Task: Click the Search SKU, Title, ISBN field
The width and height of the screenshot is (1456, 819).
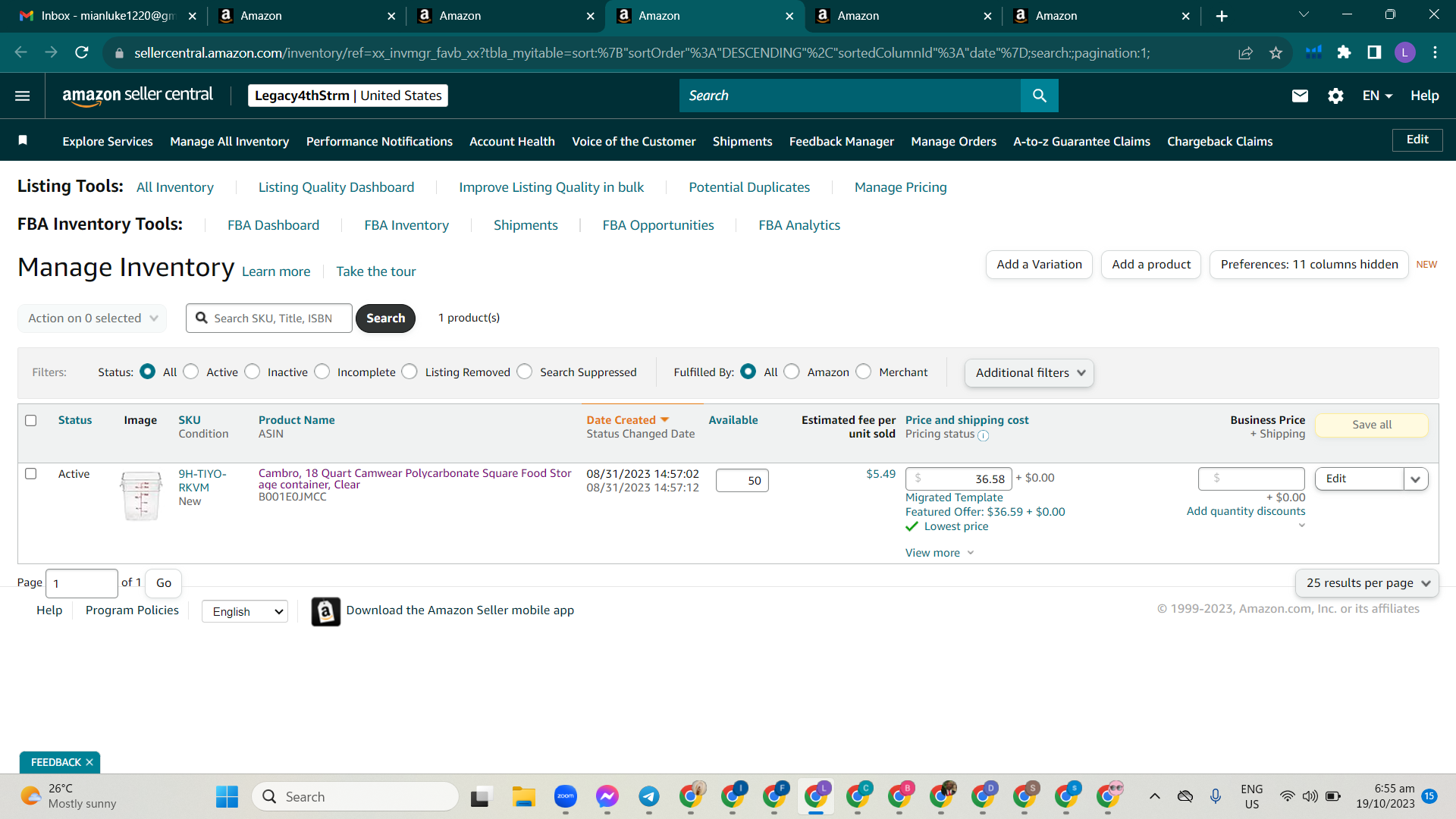Action: point(269,318)
